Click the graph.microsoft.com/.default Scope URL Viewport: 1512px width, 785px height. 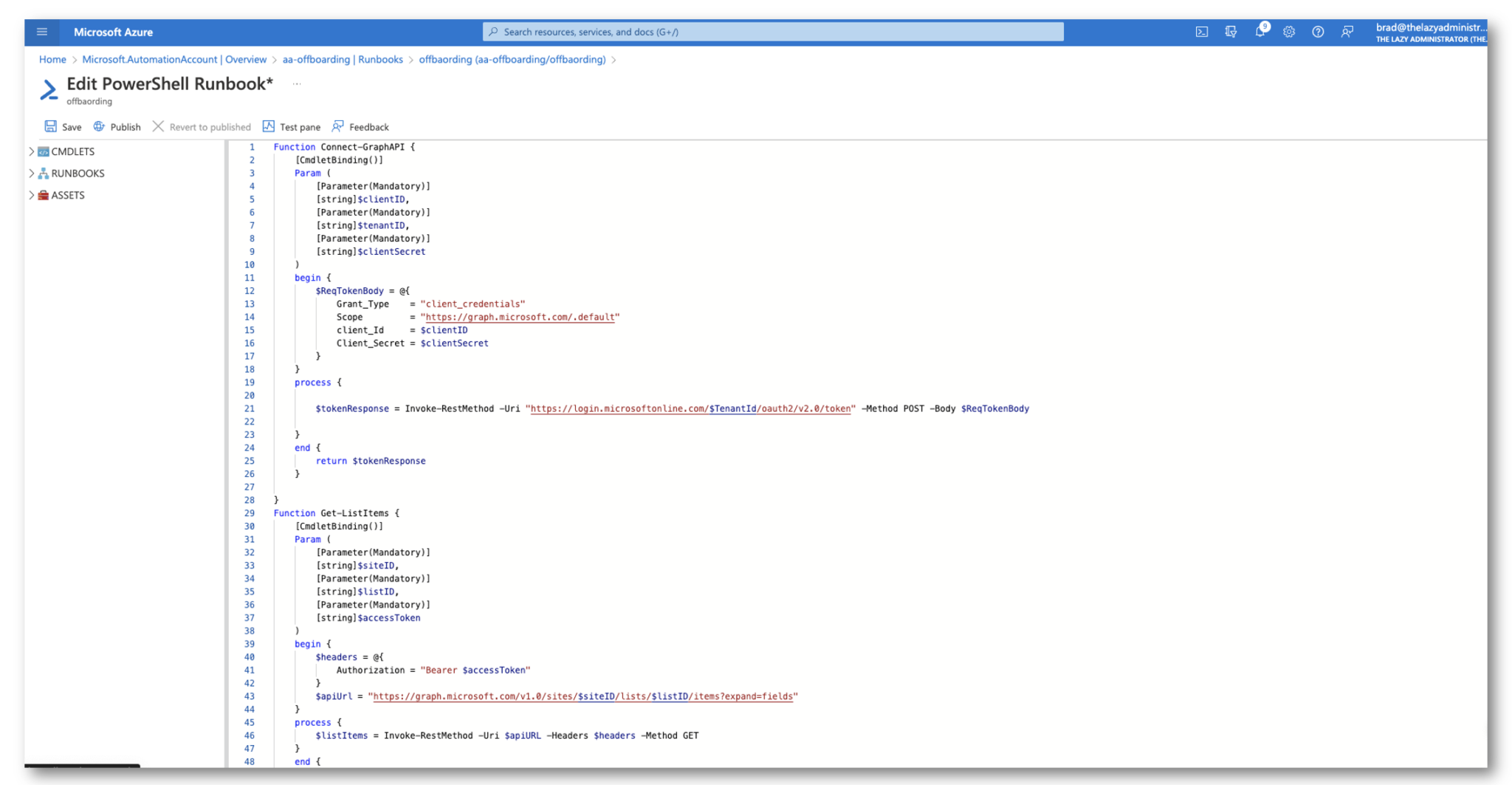[x=520, y=317]
